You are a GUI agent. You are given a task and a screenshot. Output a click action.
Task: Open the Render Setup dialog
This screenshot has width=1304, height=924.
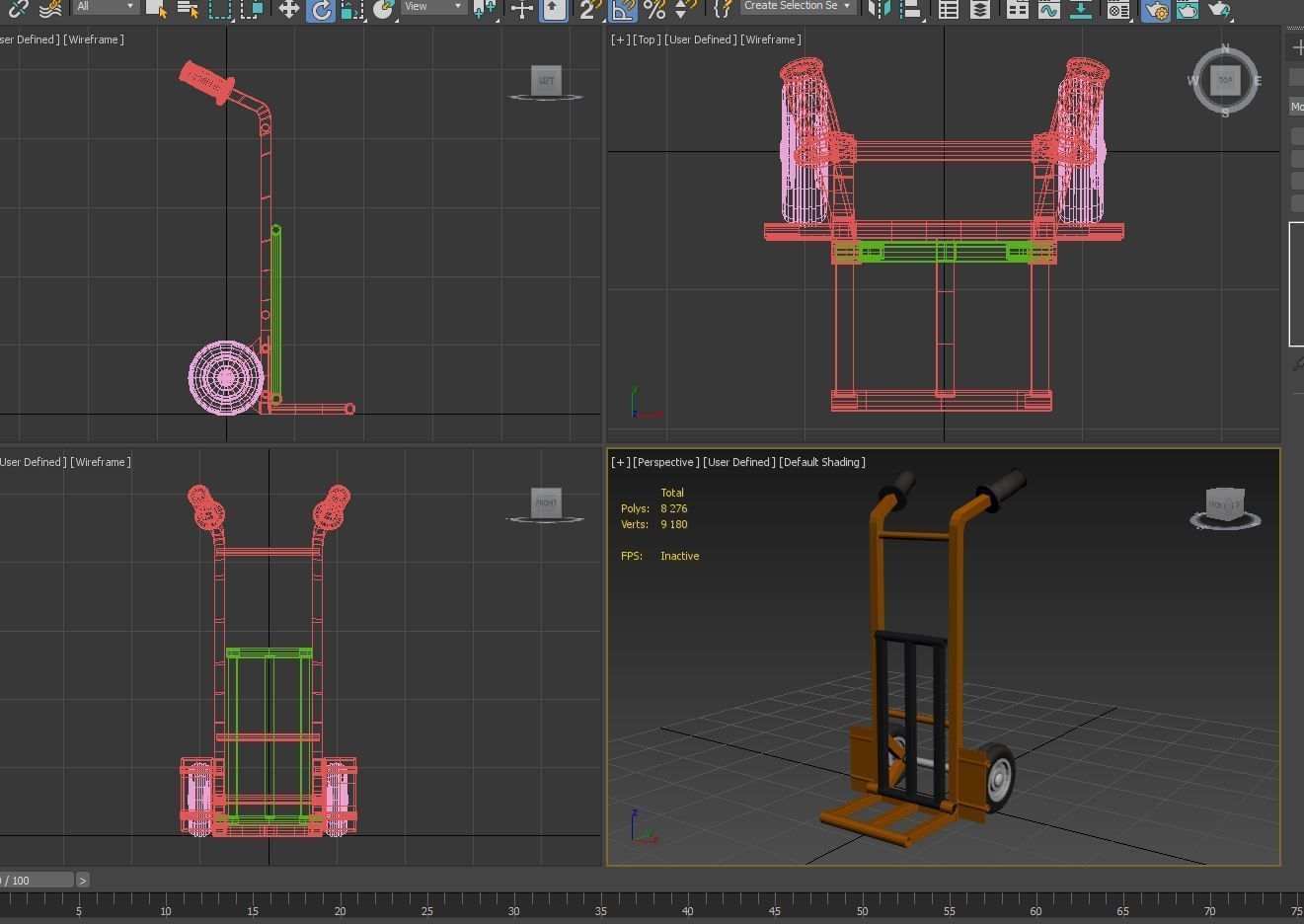1155,9
